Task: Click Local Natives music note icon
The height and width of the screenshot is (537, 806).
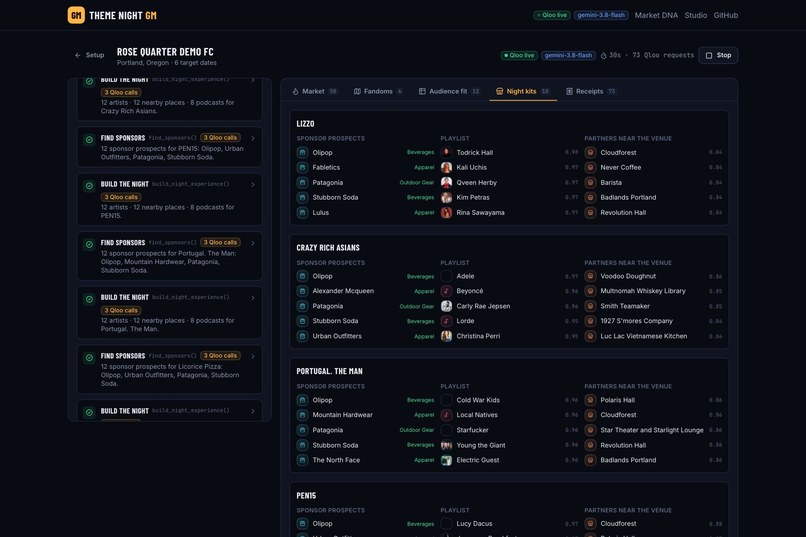Action: click(446, 415)
